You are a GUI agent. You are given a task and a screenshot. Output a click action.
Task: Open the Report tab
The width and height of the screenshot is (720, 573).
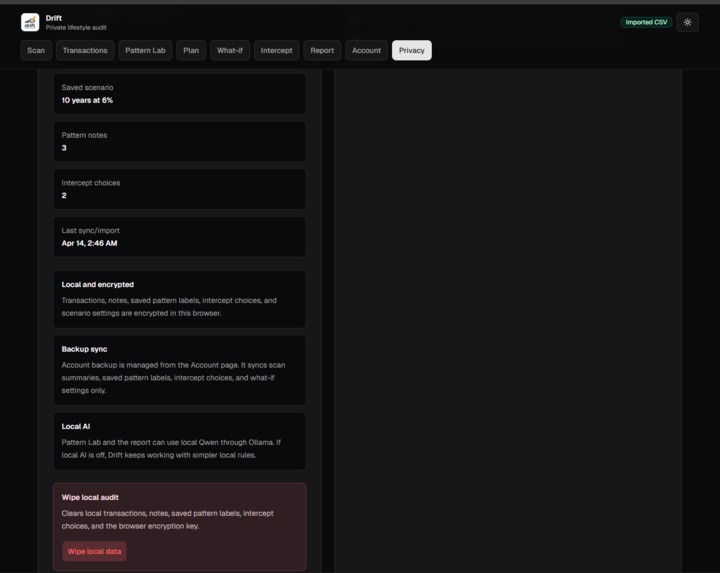[322, 51]
